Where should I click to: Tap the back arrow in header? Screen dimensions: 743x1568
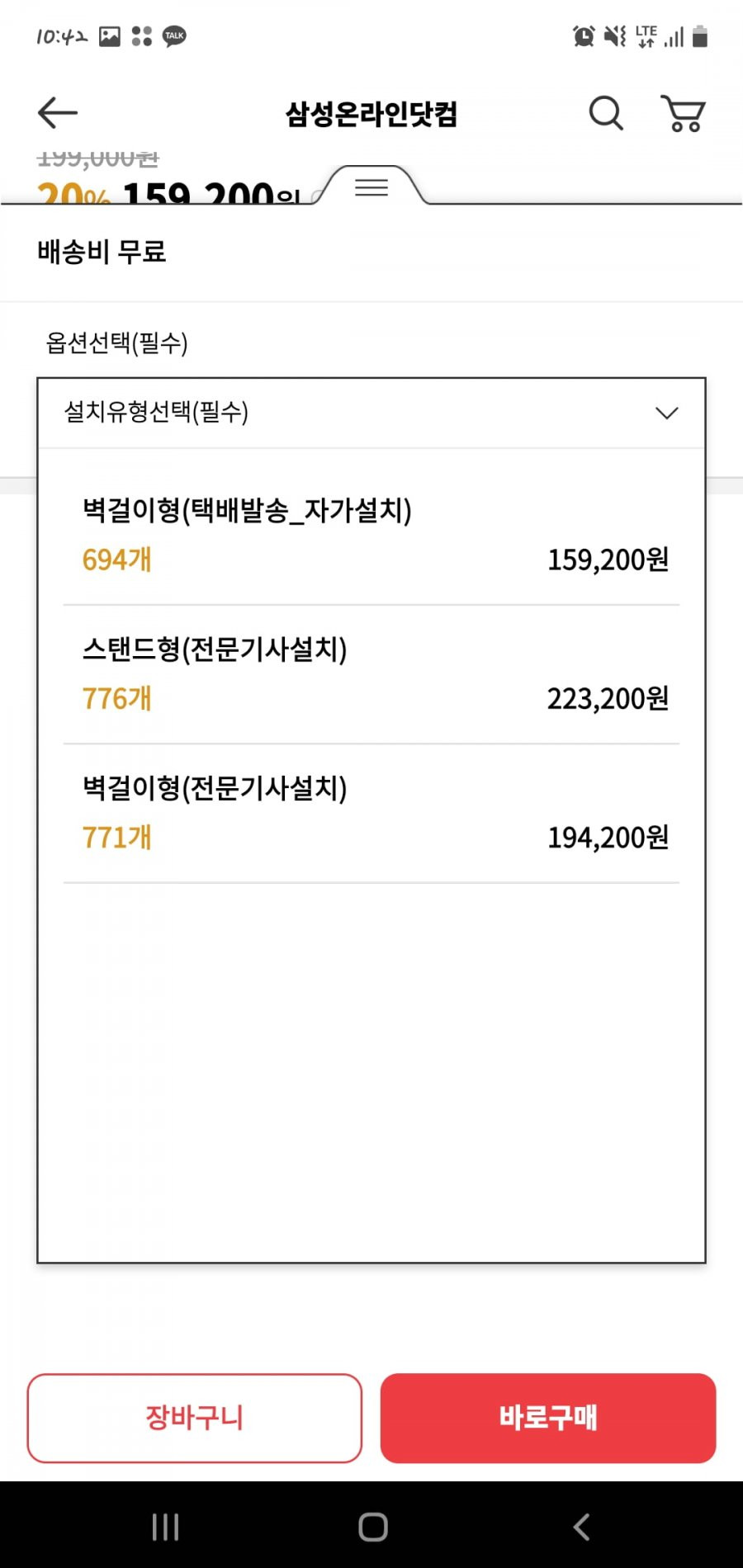click(x=58, y=113)
